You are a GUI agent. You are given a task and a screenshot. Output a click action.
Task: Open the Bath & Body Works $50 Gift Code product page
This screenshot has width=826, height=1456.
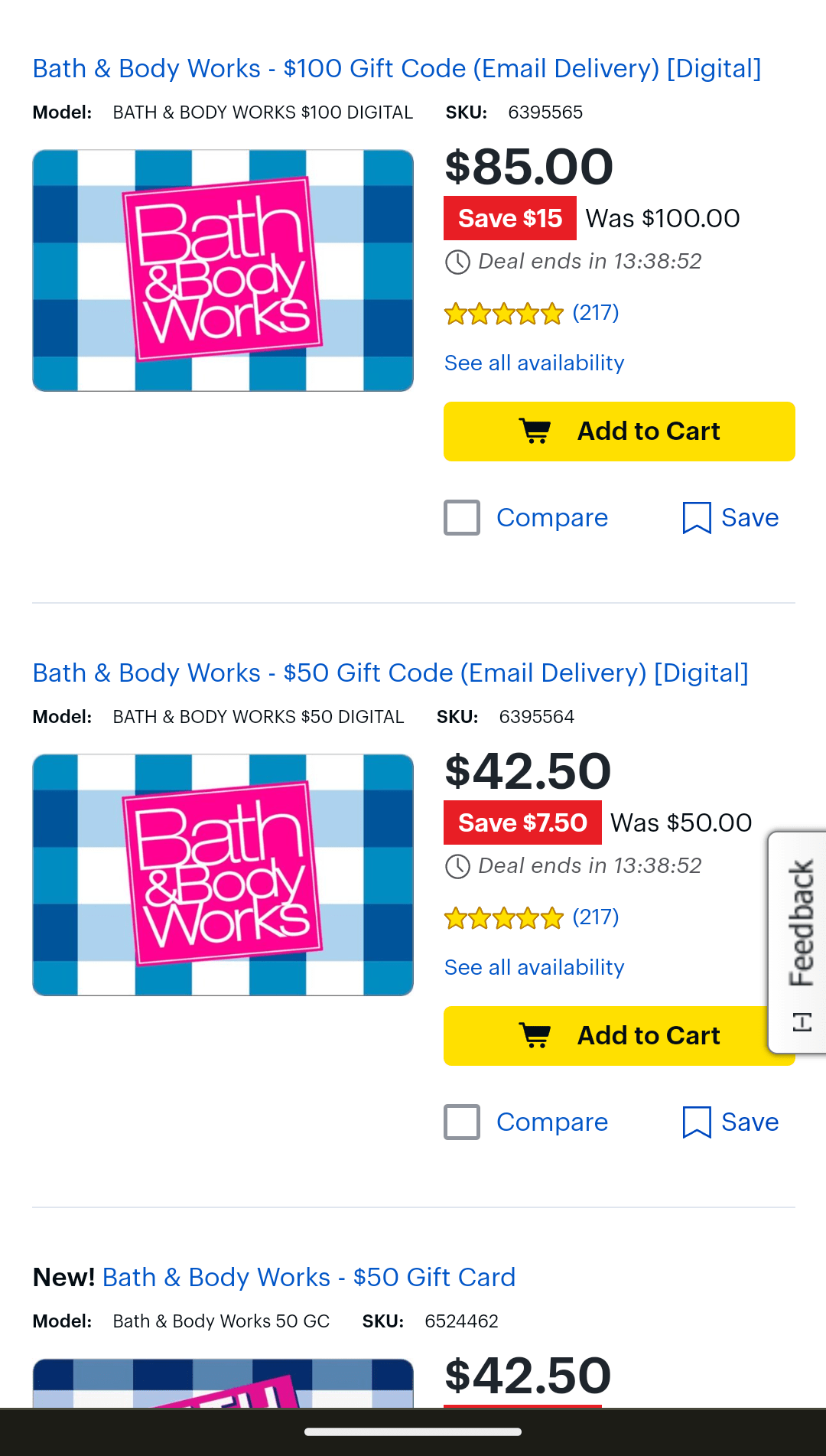pos(390,673)
